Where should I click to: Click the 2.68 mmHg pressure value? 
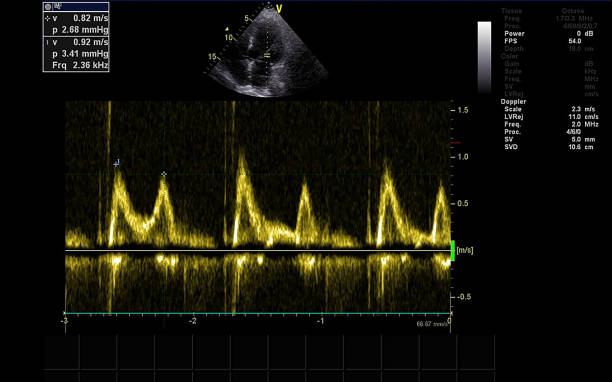(x=85, y=30)
